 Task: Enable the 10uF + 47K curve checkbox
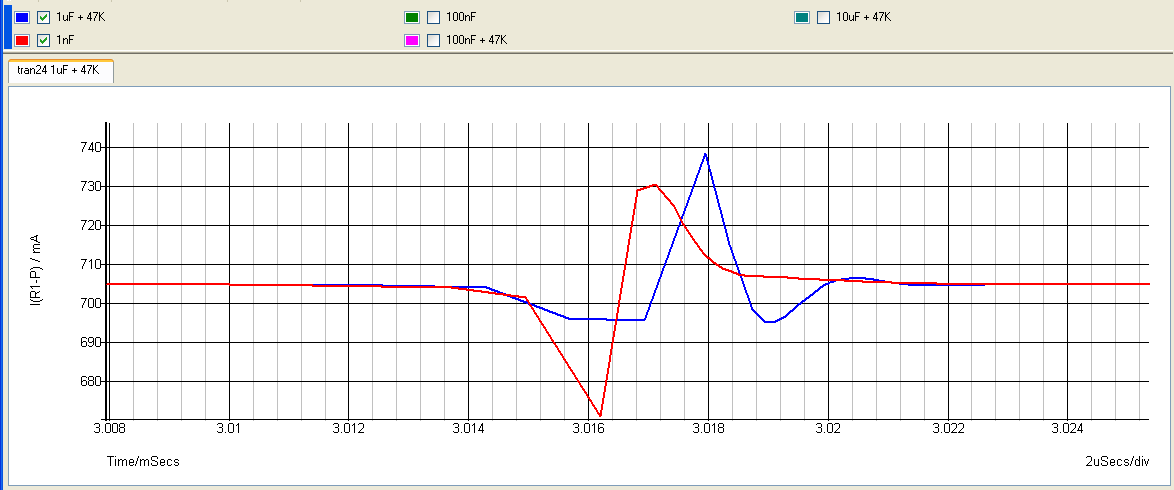823,18
